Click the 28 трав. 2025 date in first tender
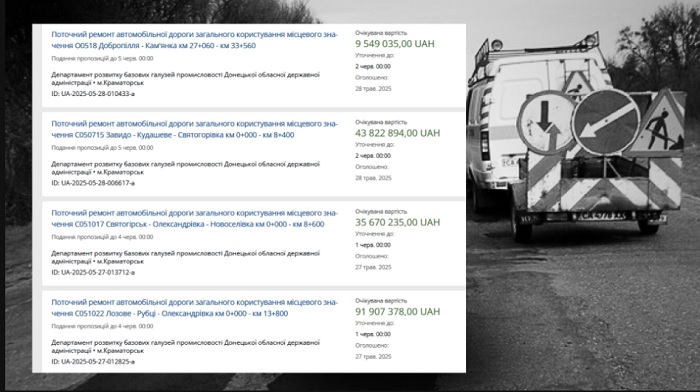 (373, 88)
